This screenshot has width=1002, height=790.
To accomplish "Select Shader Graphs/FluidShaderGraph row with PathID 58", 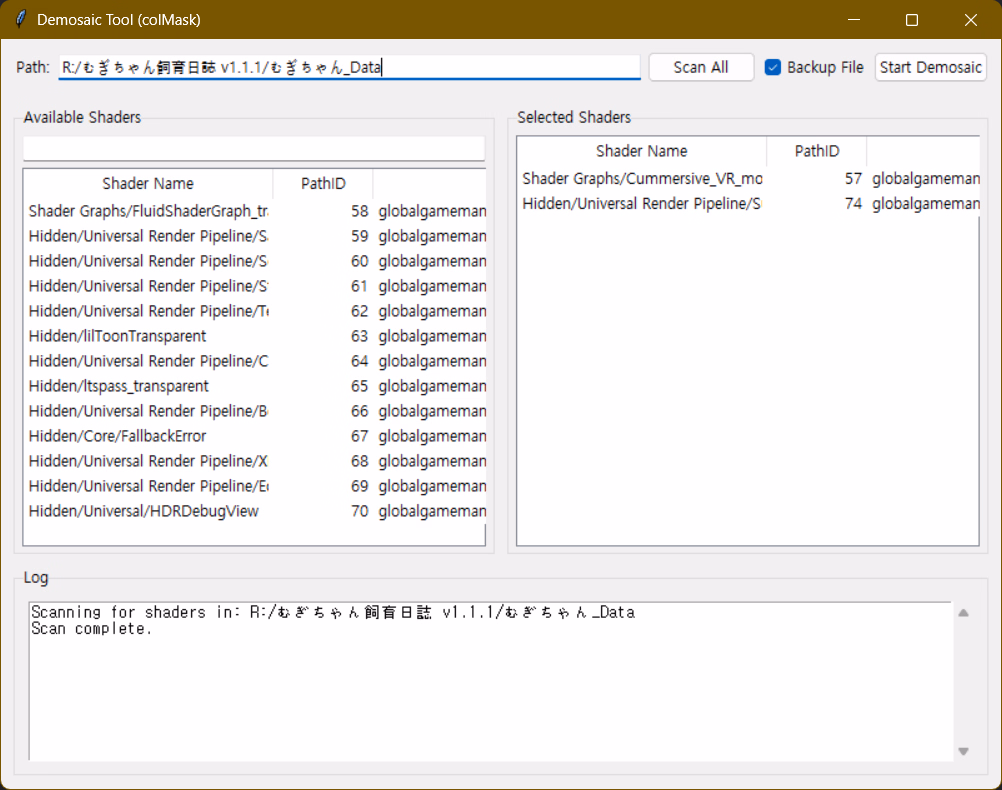I will (x=148, y=211).
